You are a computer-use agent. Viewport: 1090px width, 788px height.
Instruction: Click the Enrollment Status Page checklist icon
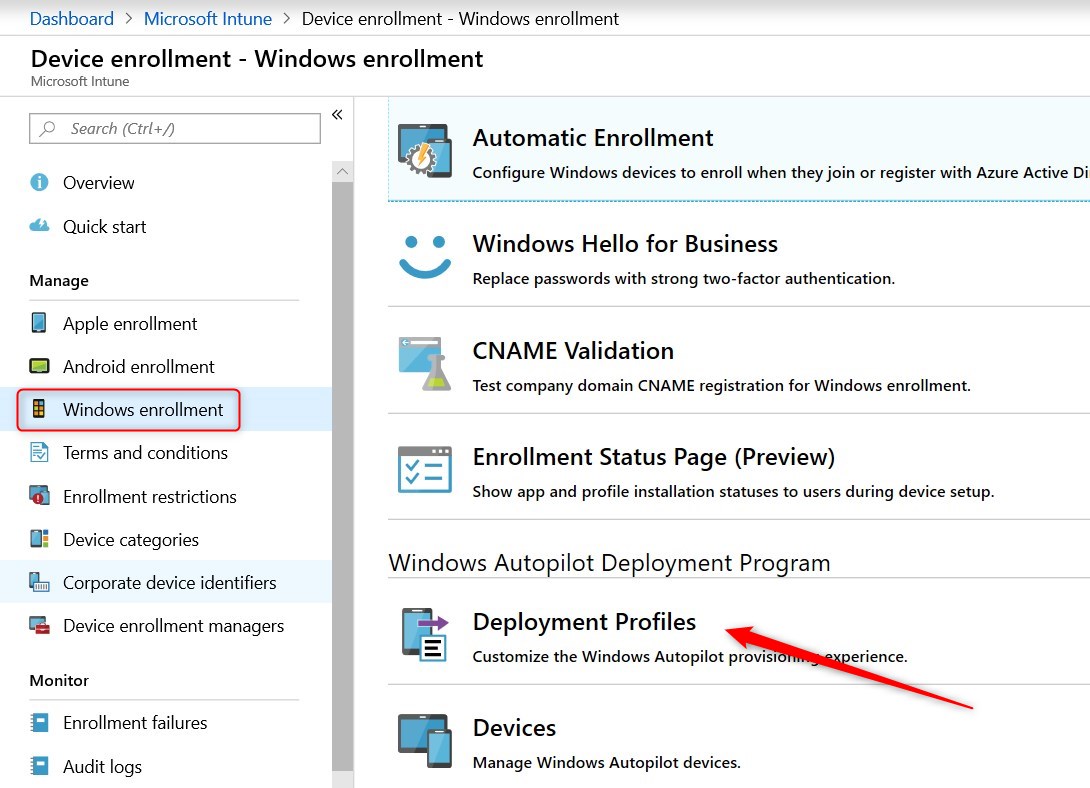point(425,470)
